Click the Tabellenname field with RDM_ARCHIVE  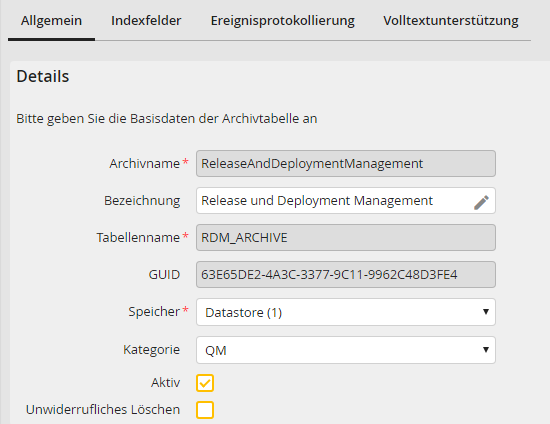coord(346,237)
